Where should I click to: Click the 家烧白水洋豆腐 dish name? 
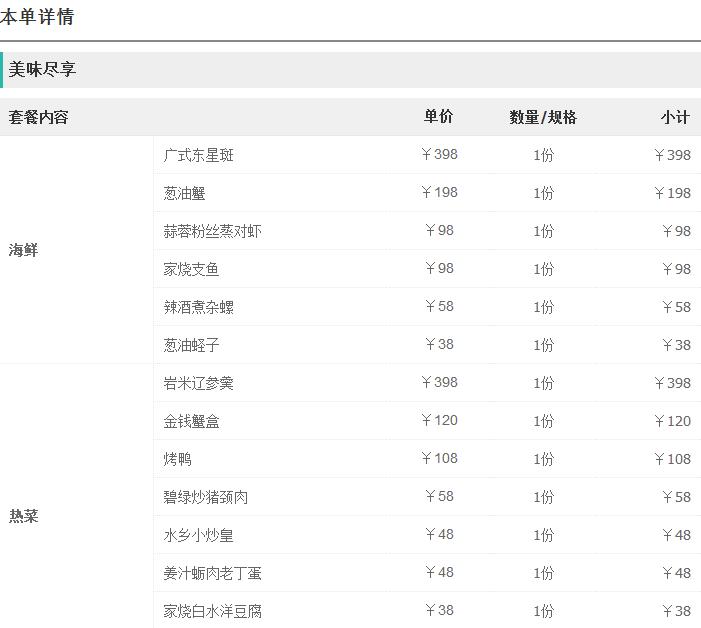213,611
